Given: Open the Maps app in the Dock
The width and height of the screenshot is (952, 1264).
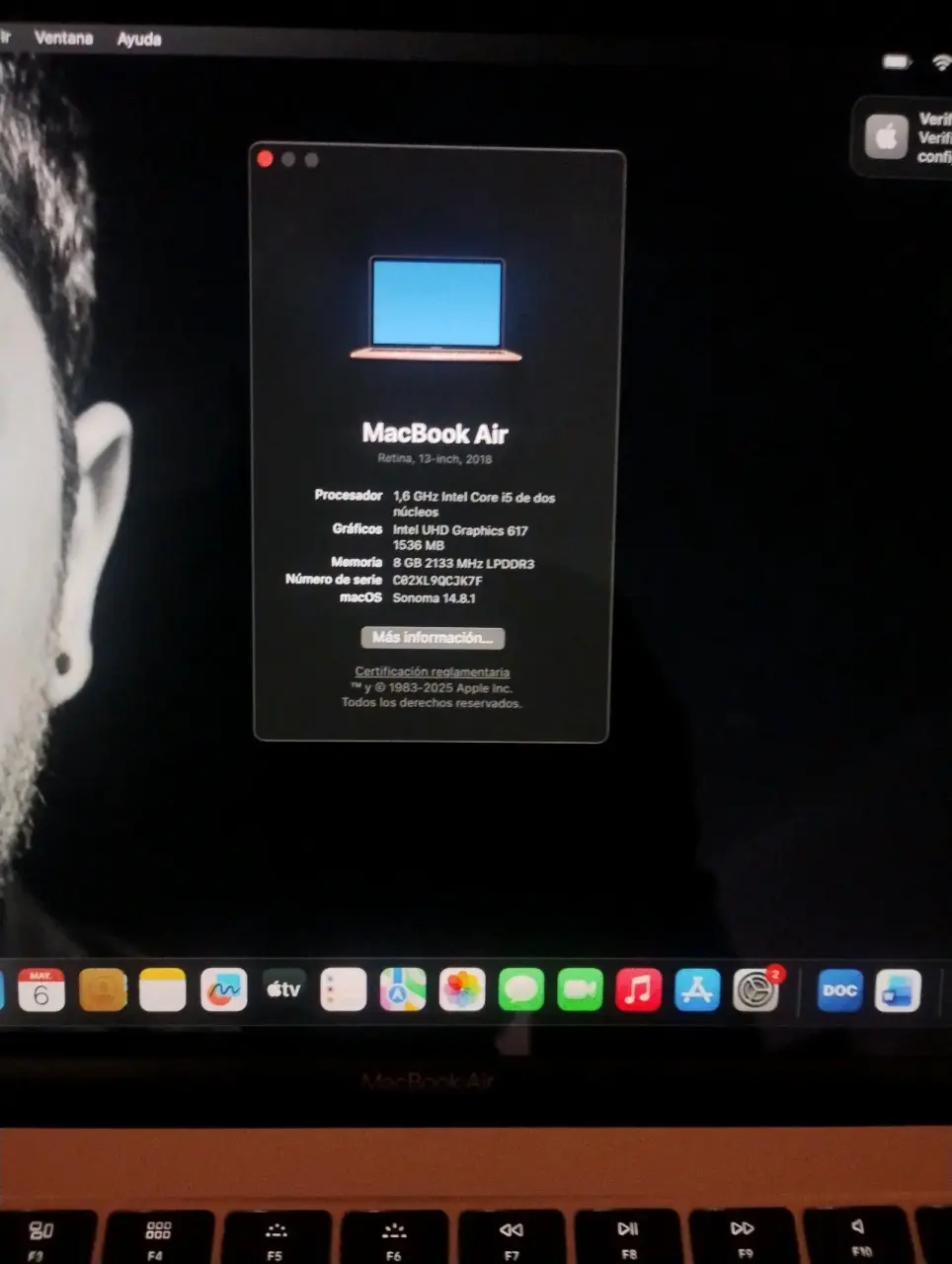Looking at the screenshot, I should 403,989.
